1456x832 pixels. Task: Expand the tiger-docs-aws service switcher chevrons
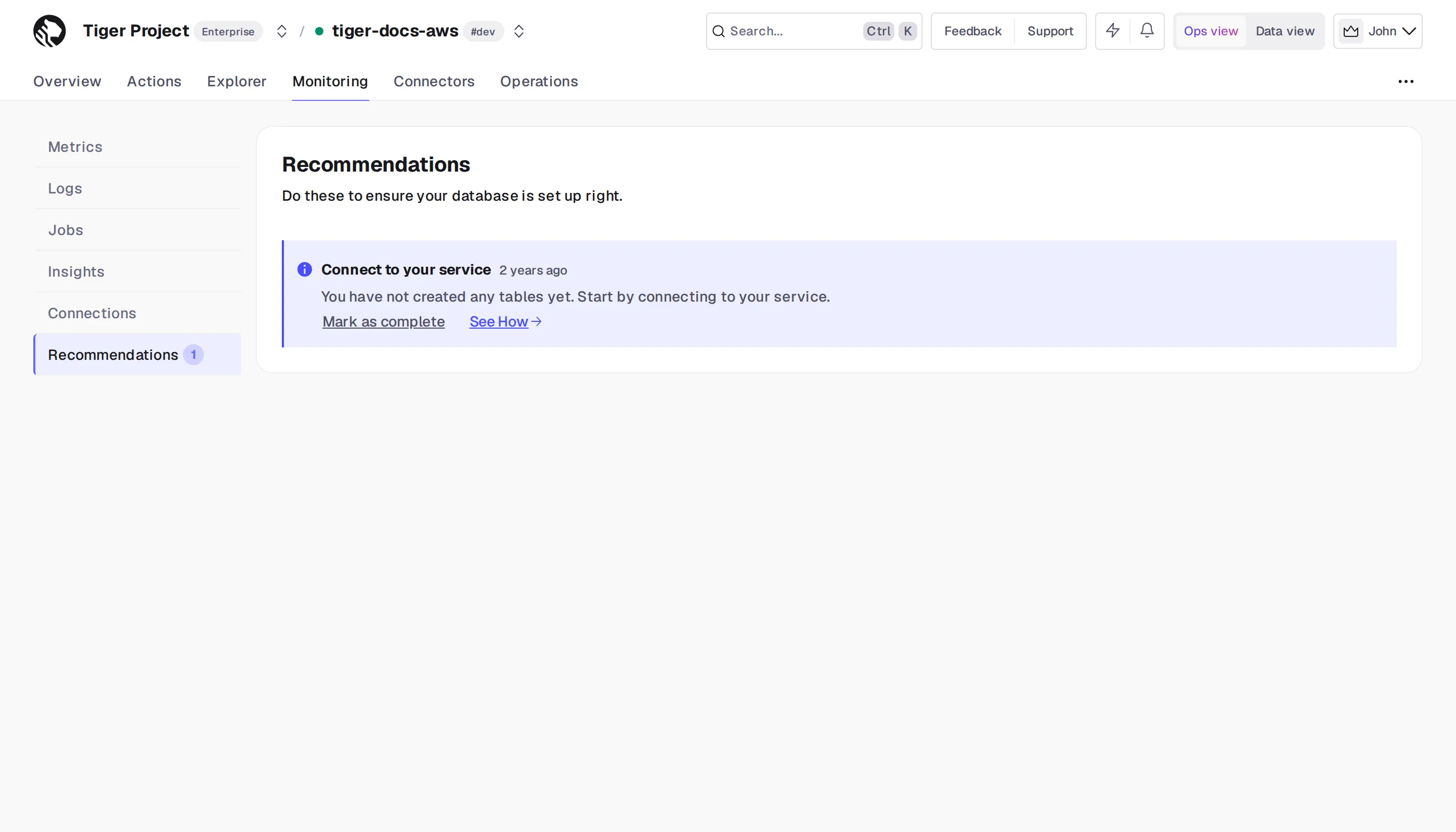[x=519, y=31]
